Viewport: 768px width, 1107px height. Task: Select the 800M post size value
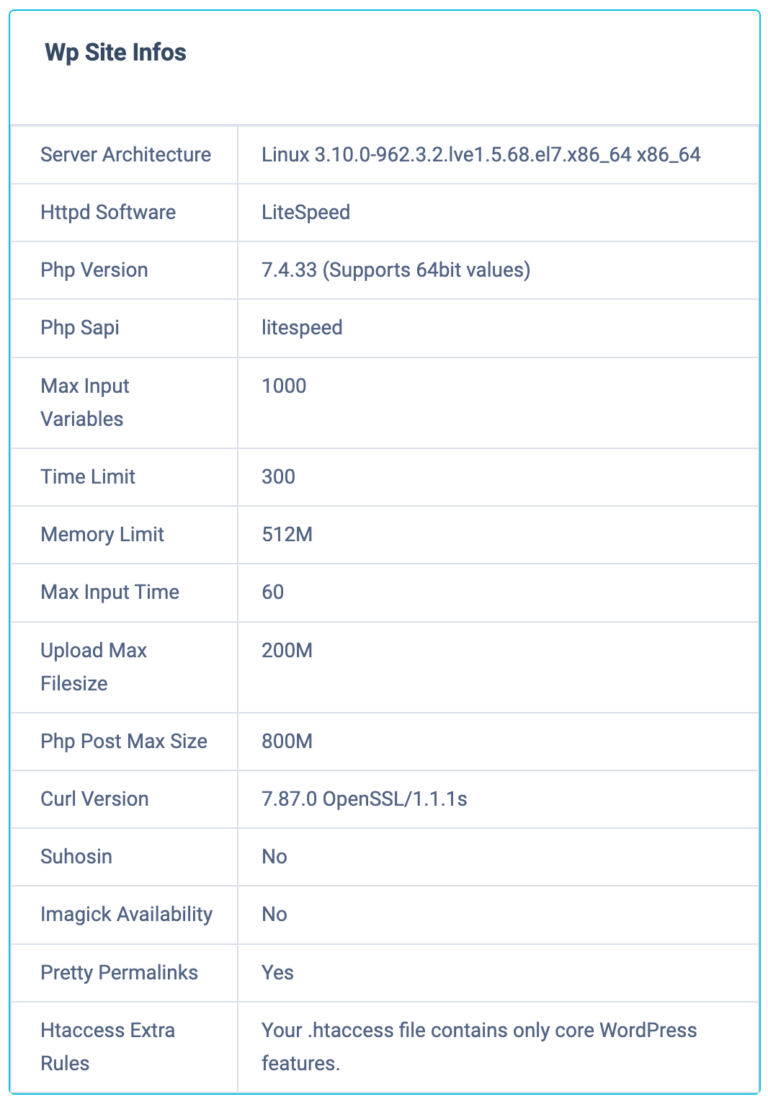pyautogui.click(x=287, y=741)
